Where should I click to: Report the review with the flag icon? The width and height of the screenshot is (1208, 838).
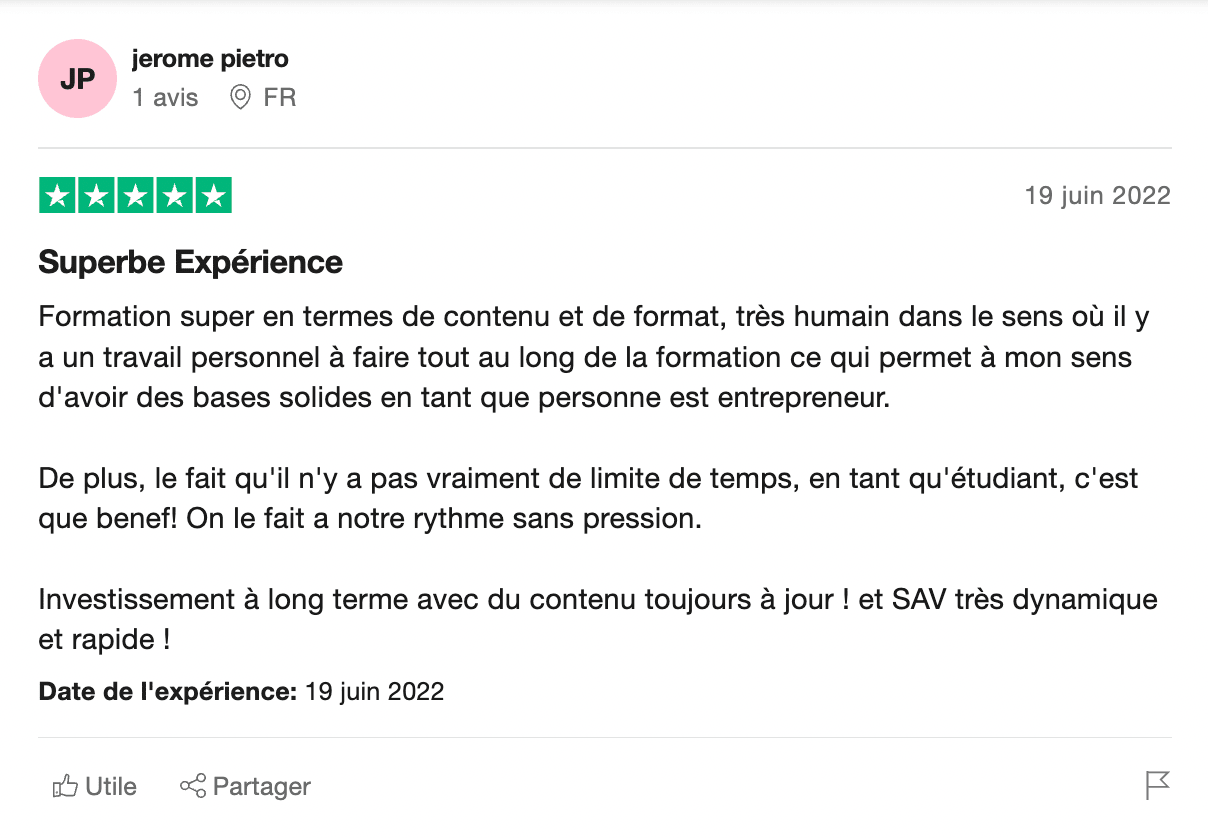1157,786
